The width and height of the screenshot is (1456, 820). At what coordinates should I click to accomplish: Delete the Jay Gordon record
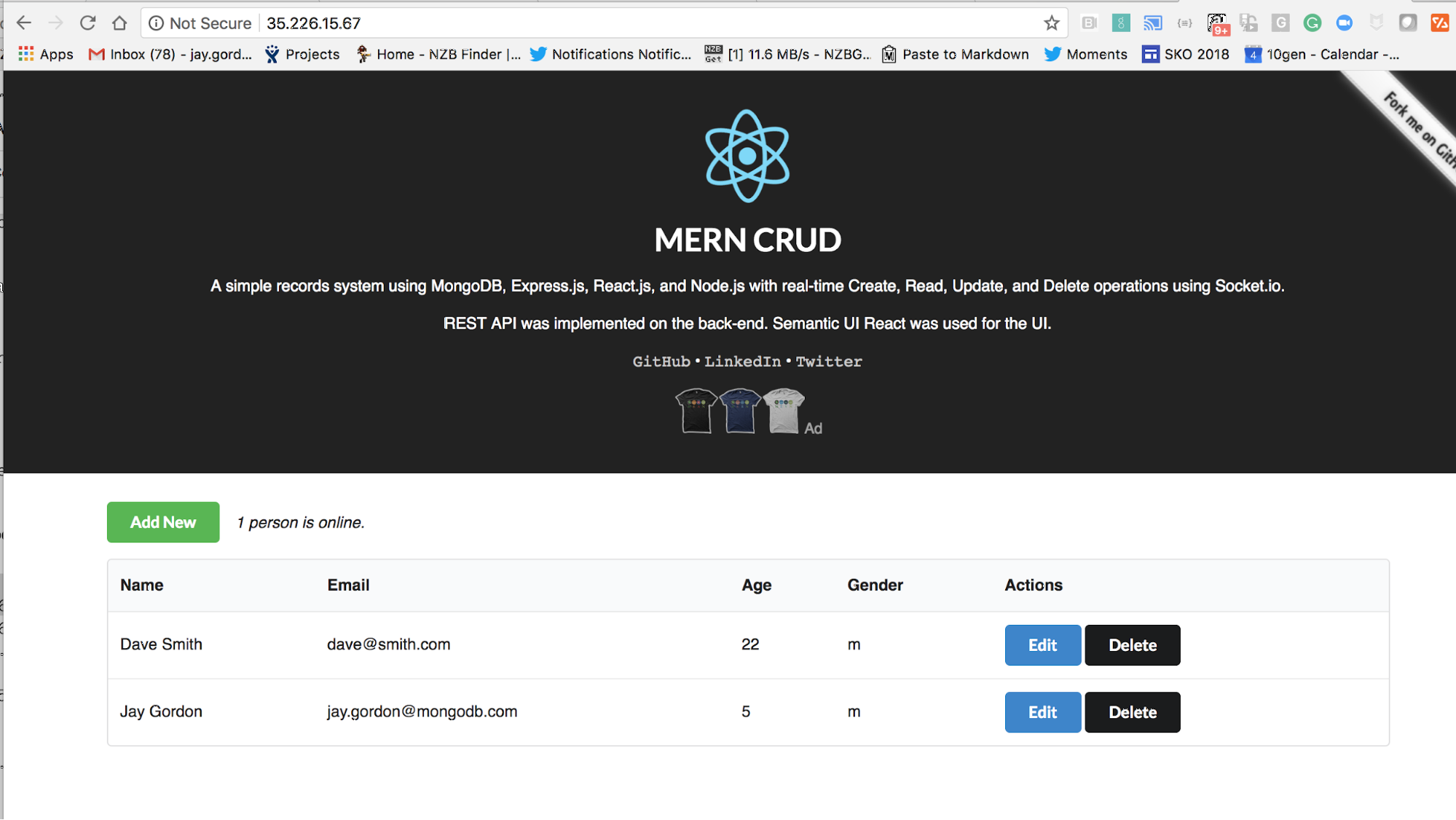1132,712
